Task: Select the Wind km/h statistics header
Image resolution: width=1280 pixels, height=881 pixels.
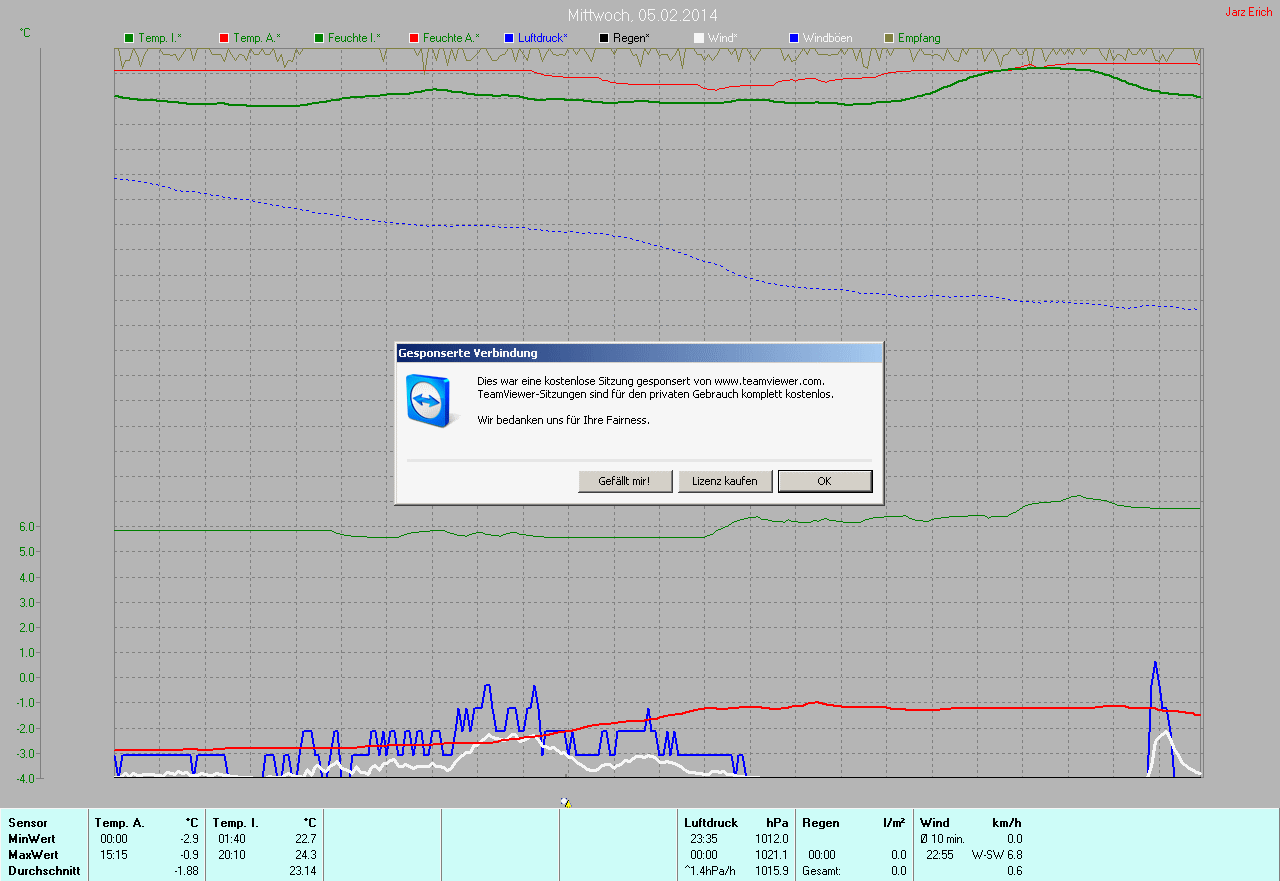Action: coord(971,822)
